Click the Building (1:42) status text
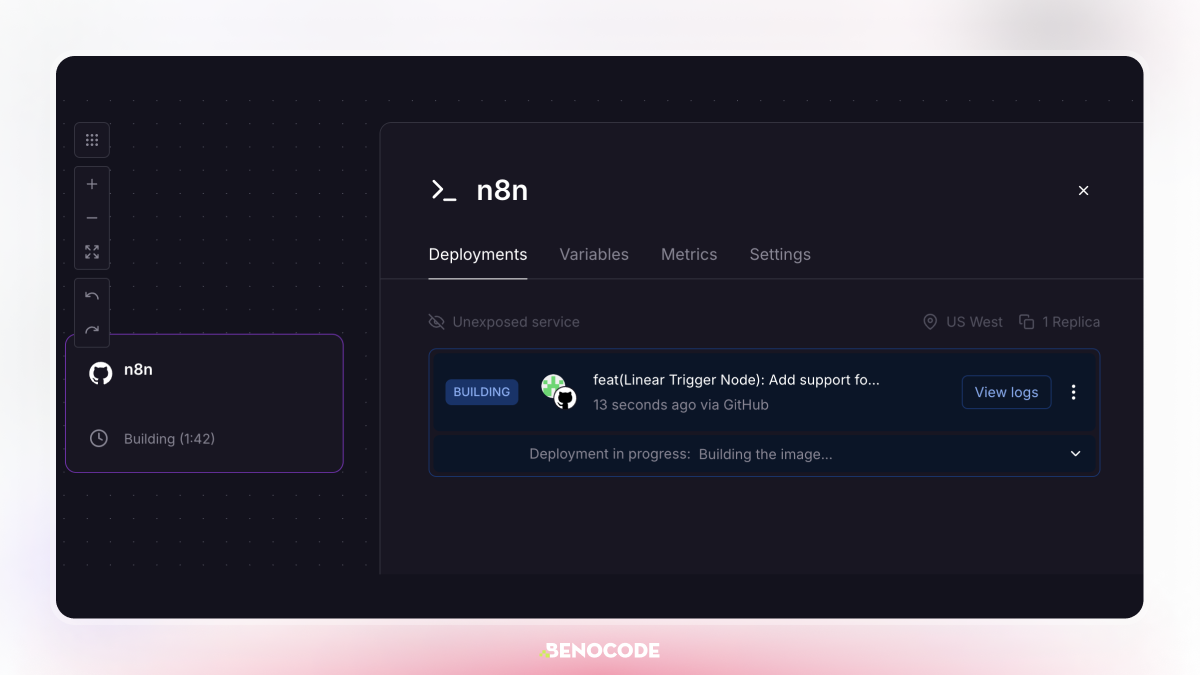 169,439
